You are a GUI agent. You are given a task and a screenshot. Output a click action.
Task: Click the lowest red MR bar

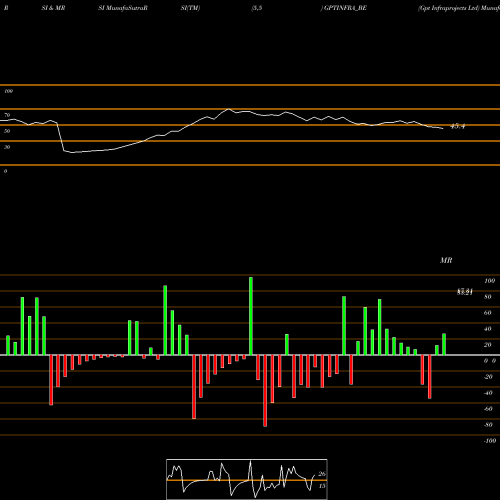[265, 391]
